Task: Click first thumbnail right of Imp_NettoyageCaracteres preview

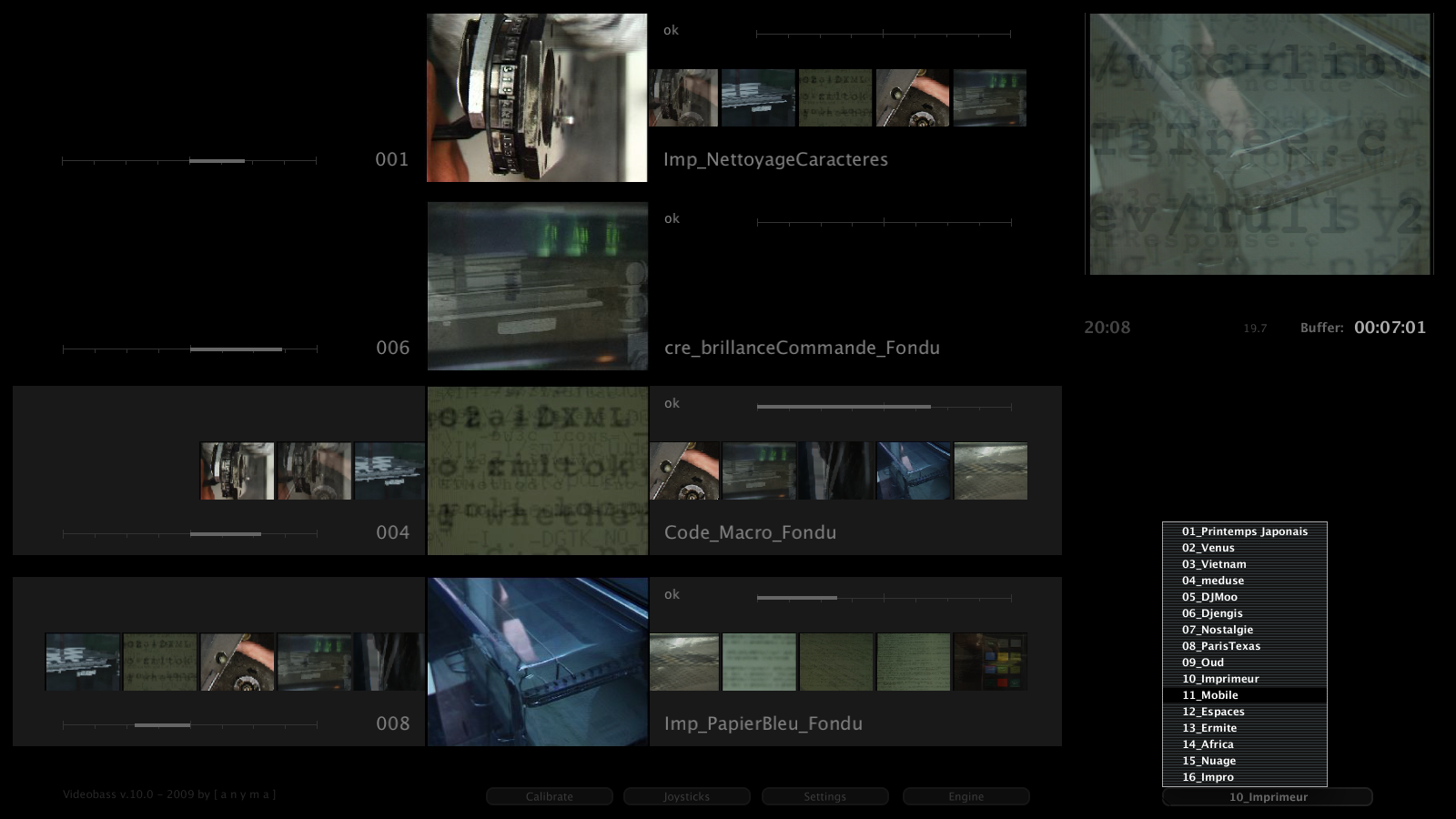Action: [x=683, y=97]
